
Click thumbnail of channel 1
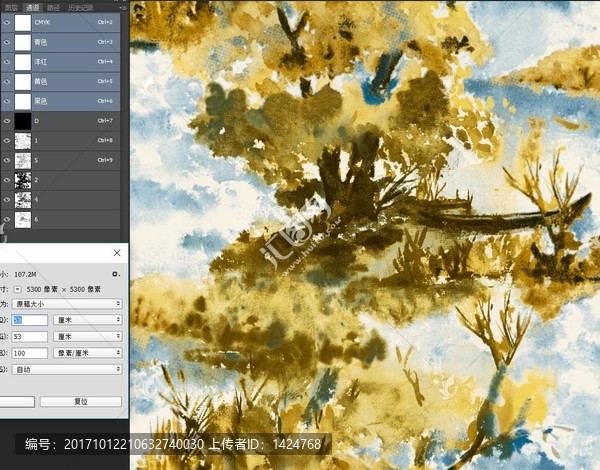(23, 141)
